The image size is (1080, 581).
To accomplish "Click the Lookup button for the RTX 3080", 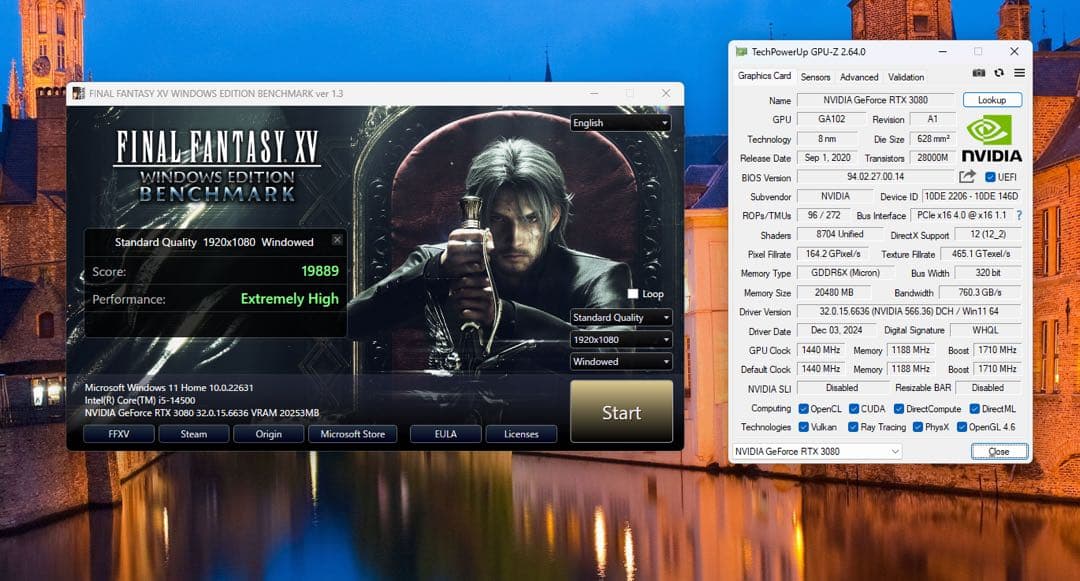I will click(993, 99).
